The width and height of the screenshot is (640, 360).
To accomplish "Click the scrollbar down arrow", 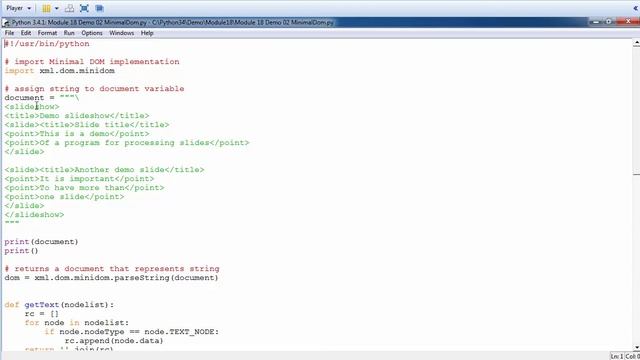I will point(636,347).
